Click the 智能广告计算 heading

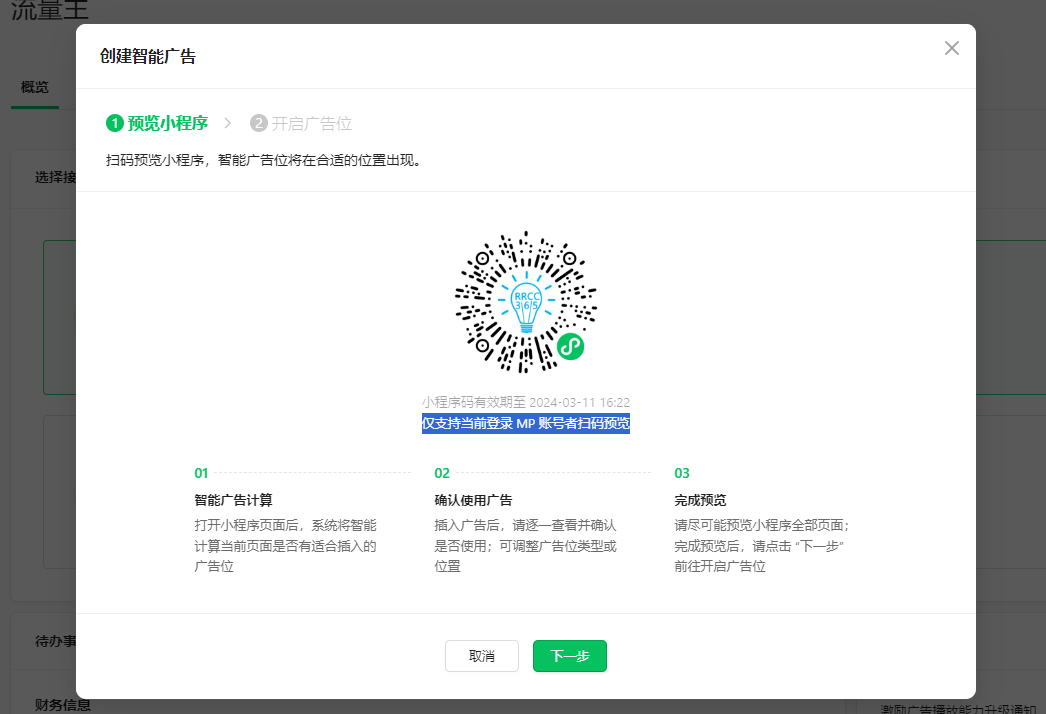233,500
